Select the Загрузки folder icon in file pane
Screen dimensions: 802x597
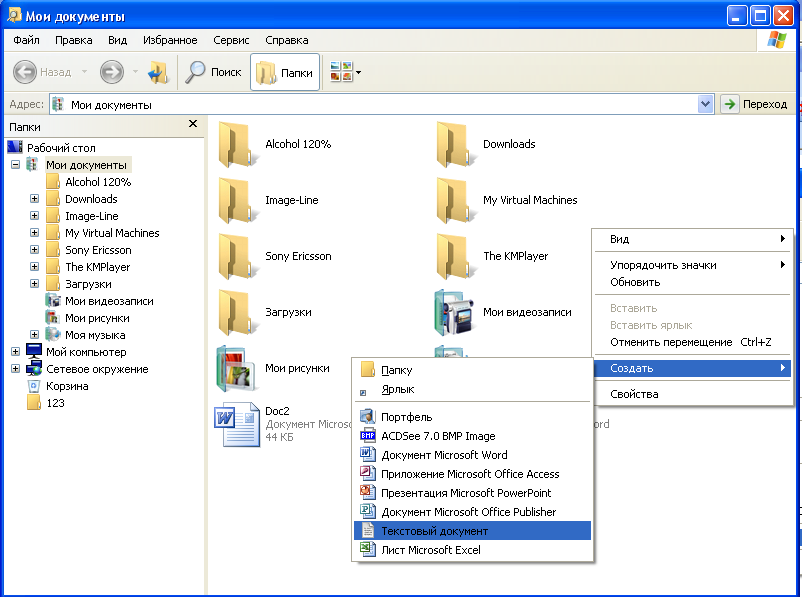point(237,313)
